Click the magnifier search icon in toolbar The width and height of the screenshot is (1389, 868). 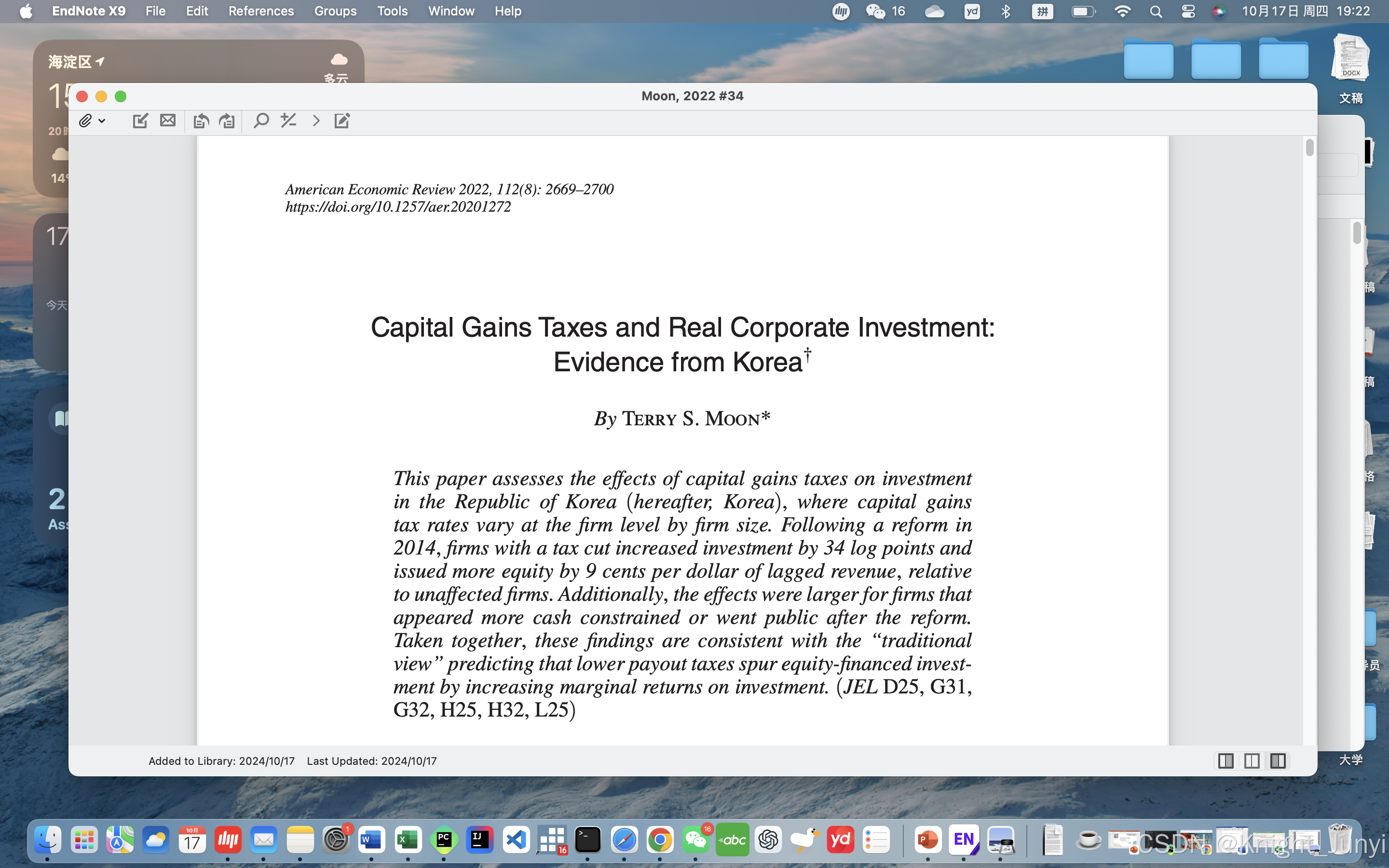pyautogui.click(x=261, y=121)
